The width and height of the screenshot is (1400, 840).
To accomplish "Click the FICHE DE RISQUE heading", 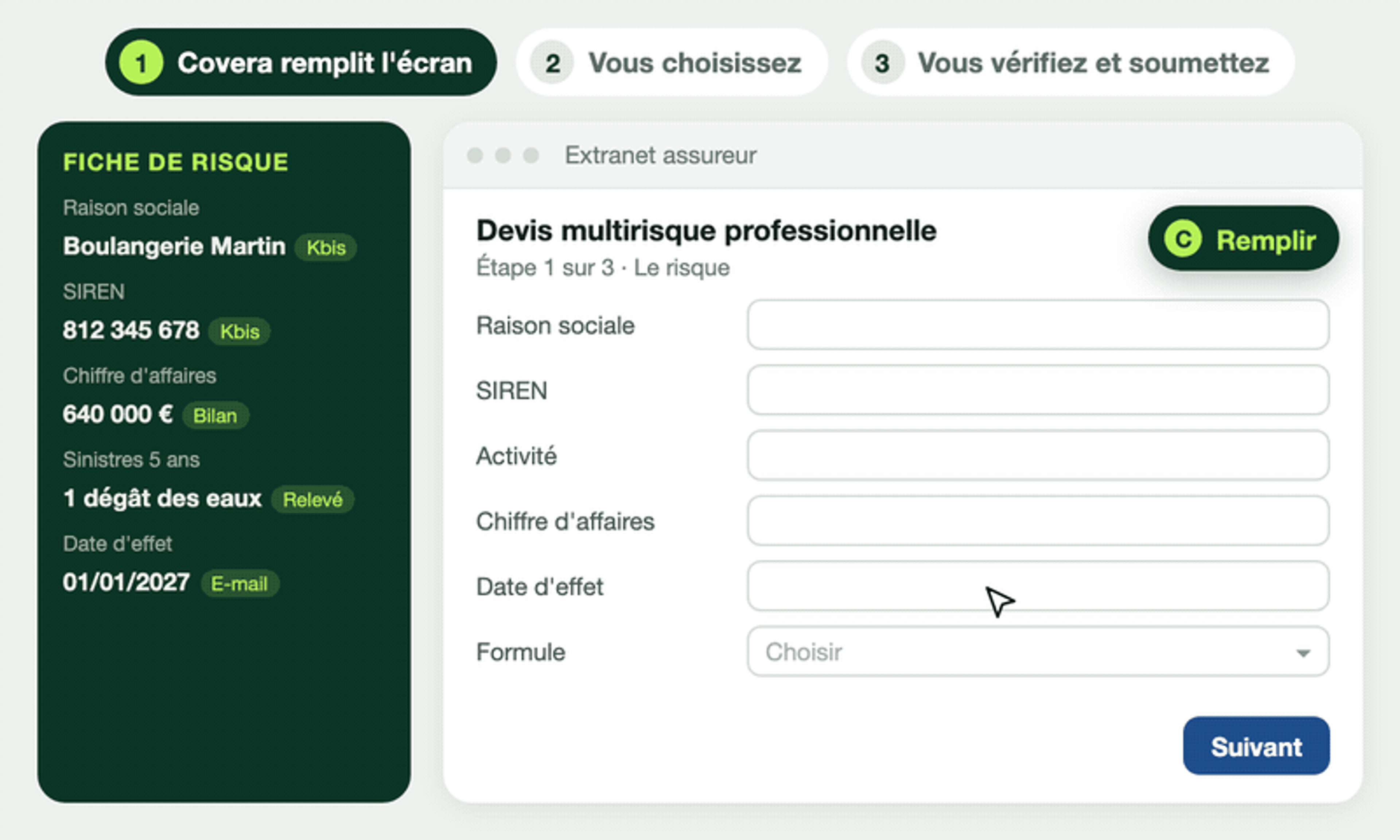I will tap(175, 162).
